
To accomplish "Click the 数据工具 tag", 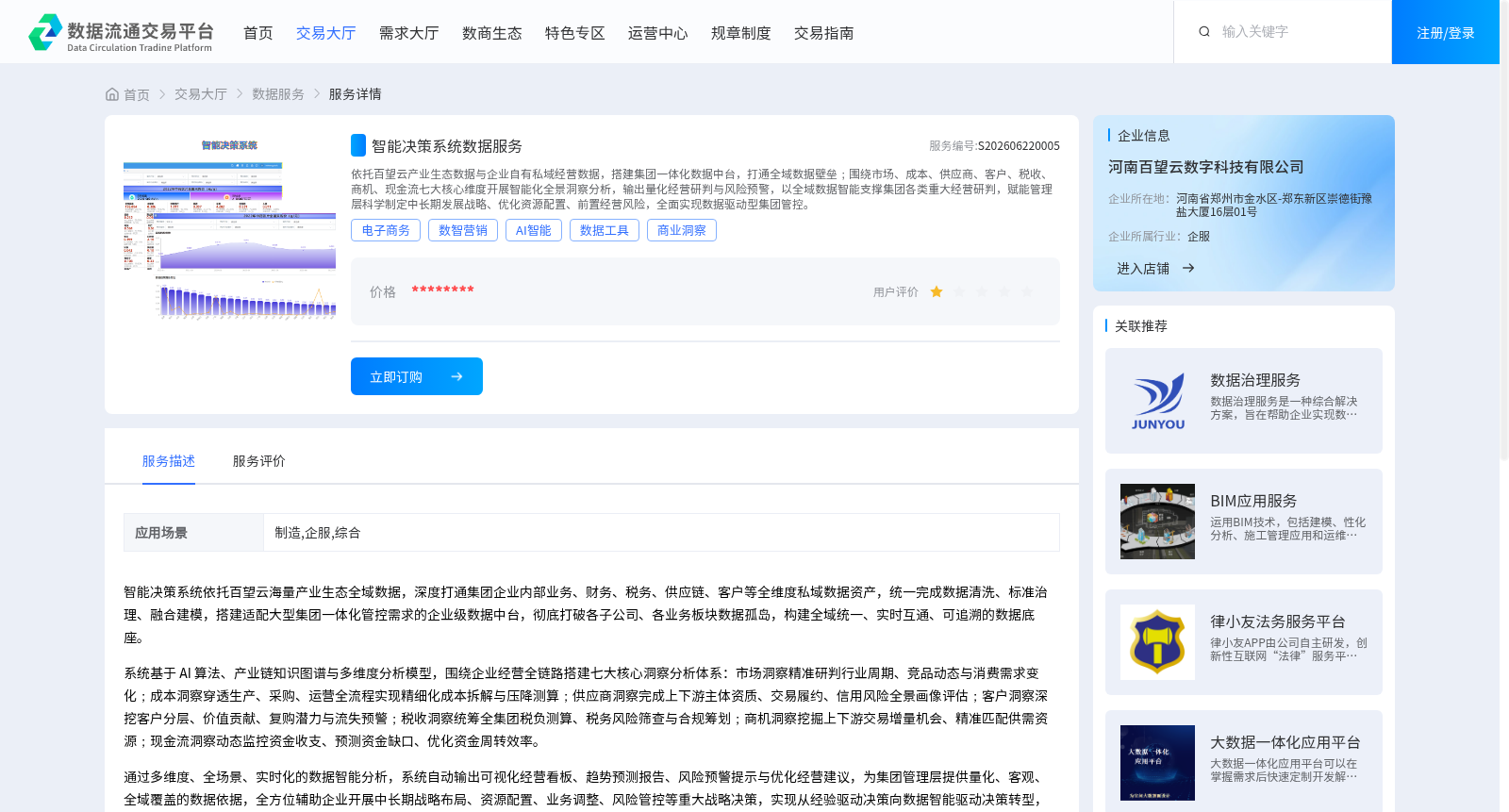I will pos(605,230).
